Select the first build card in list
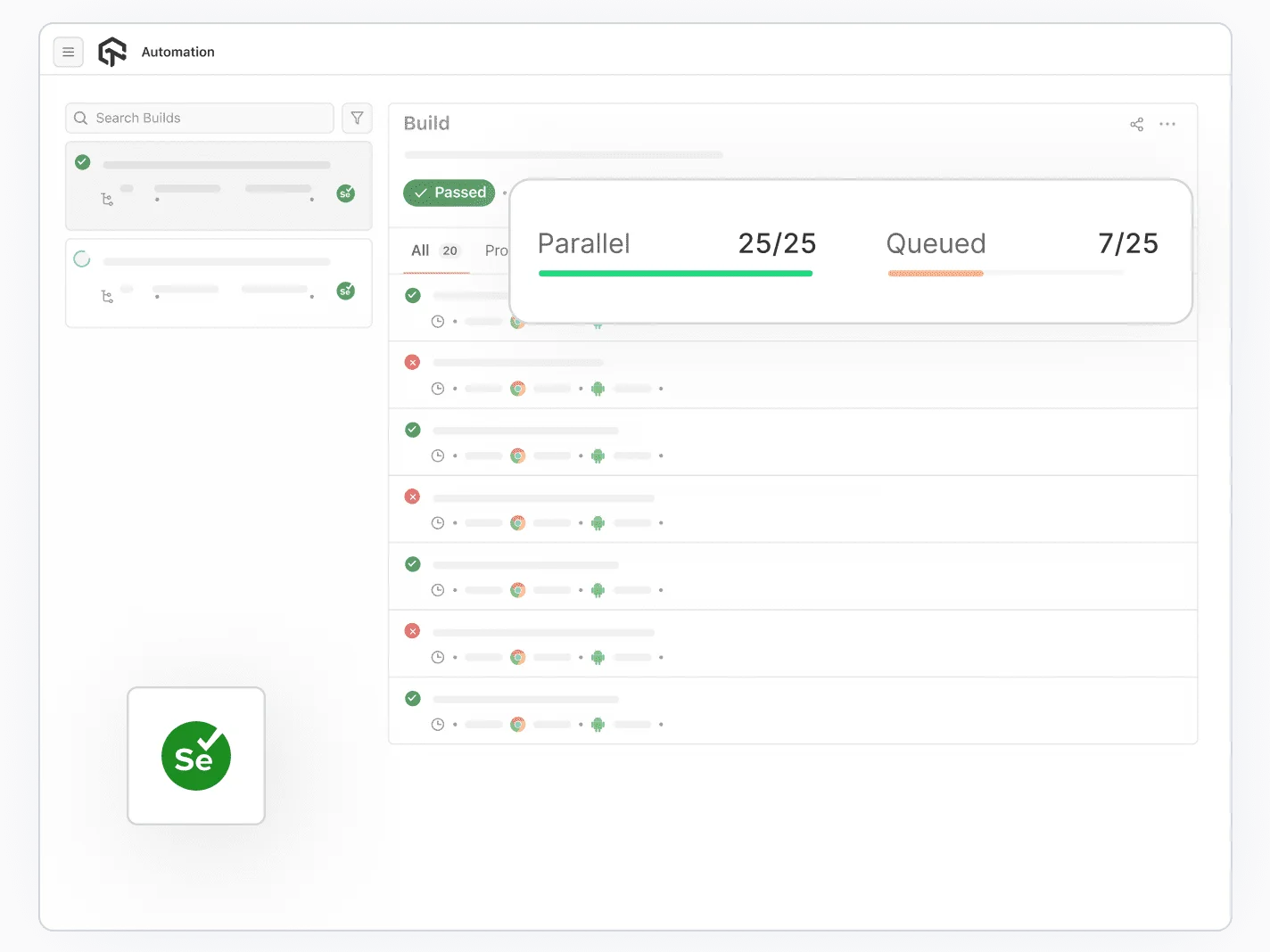Viewport: 1270px width, 952px height. pos(219,185)
